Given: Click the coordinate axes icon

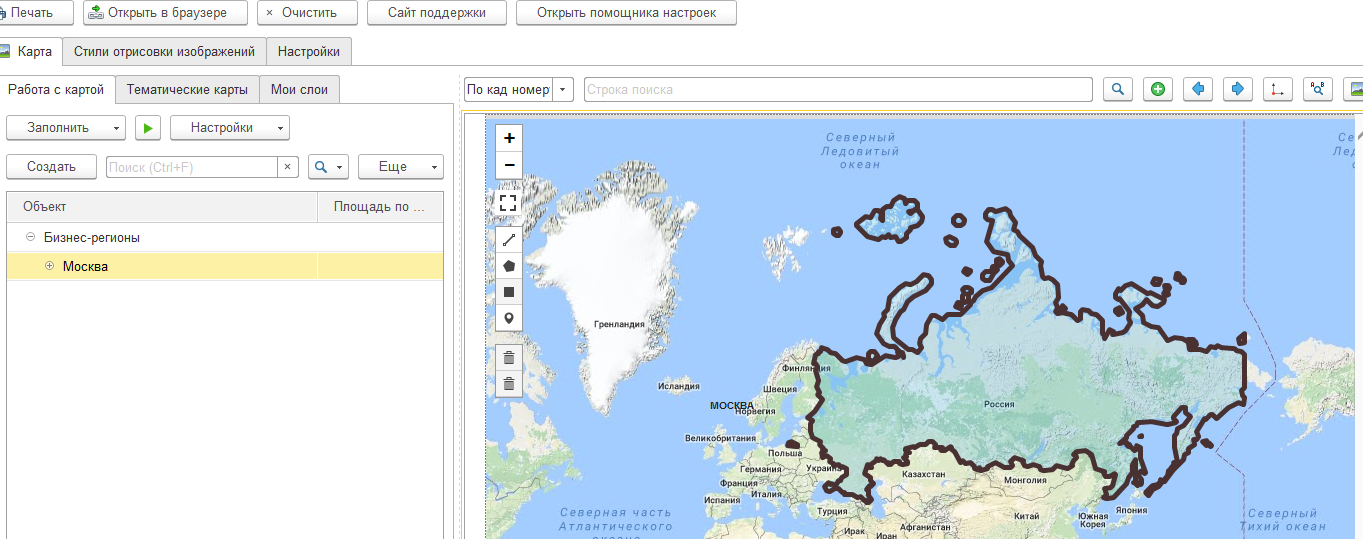Looking at the screenshot, I should [1278, 89].
